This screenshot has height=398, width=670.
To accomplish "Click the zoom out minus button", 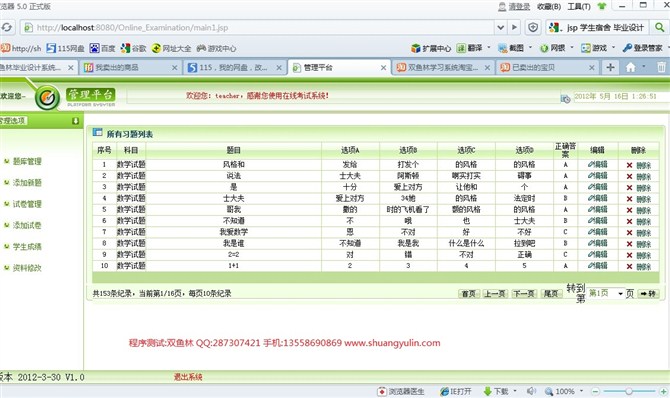I will 595,391.
